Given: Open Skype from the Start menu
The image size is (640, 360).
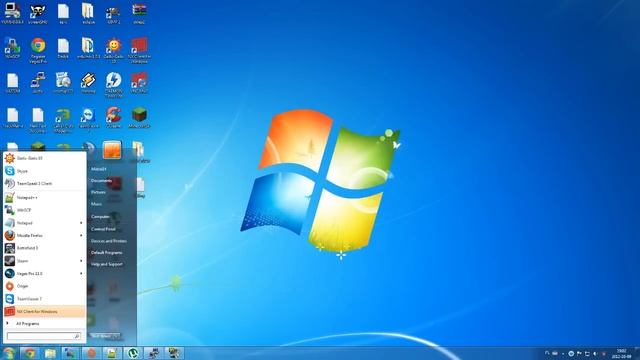Looking at the screenshot, I should [44, 171].
